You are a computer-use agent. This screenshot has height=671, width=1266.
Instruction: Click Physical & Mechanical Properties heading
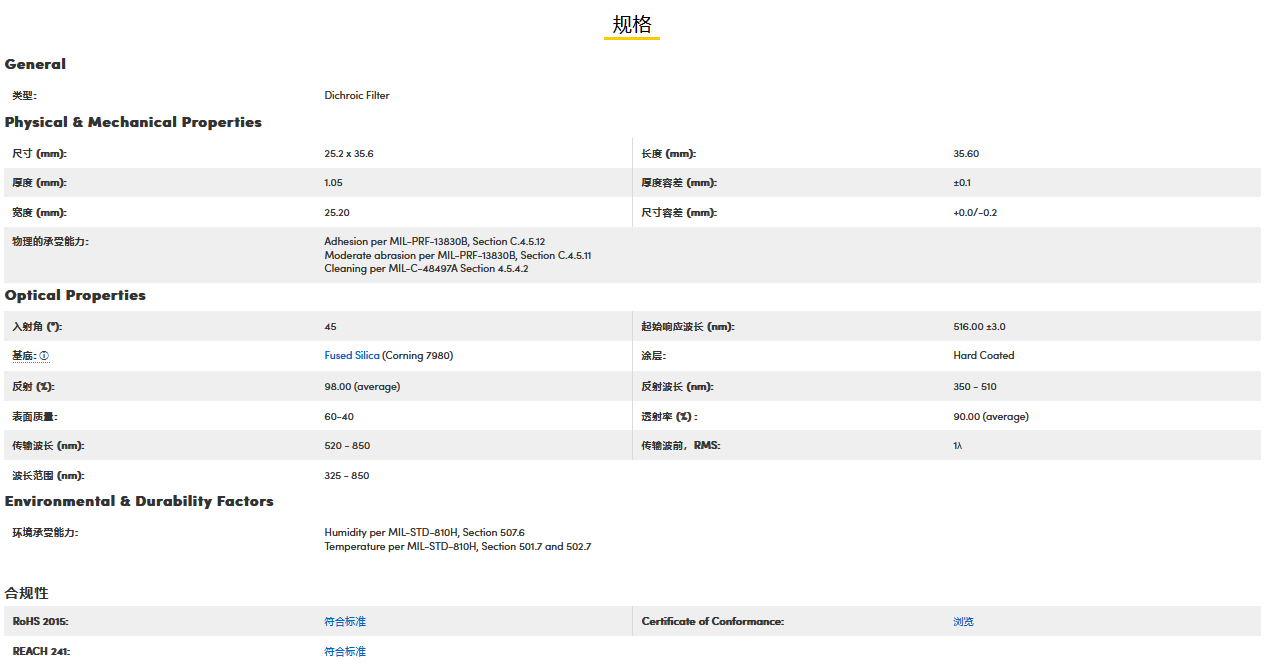pyautogui.click(x=133, y=122)
